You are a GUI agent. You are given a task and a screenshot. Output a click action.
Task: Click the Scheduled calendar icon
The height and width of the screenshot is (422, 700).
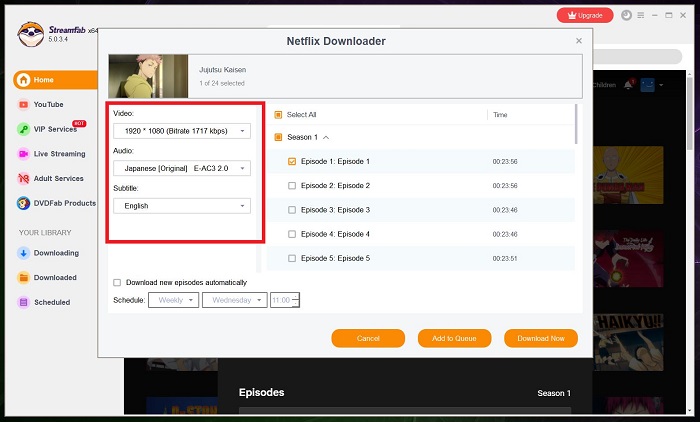pyautogui.click(x=23, y=302)
